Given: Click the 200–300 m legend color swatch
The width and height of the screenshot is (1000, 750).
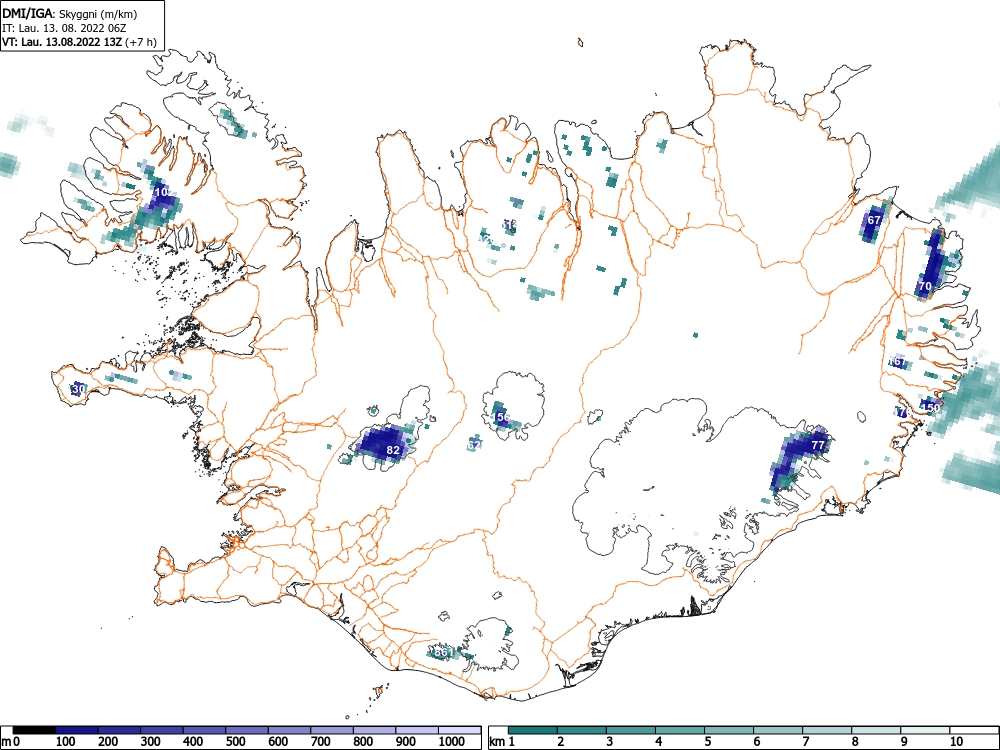Looking at the screenshot, I should (x=119, y=730).
